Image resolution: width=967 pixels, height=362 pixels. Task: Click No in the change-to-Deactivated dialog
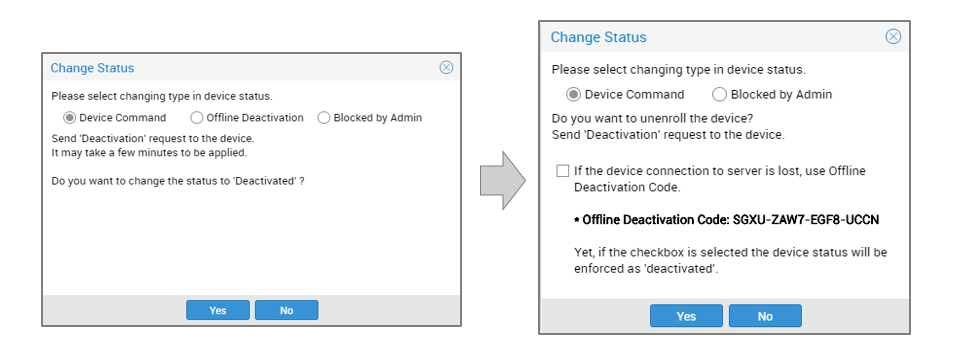pos(287,310)
